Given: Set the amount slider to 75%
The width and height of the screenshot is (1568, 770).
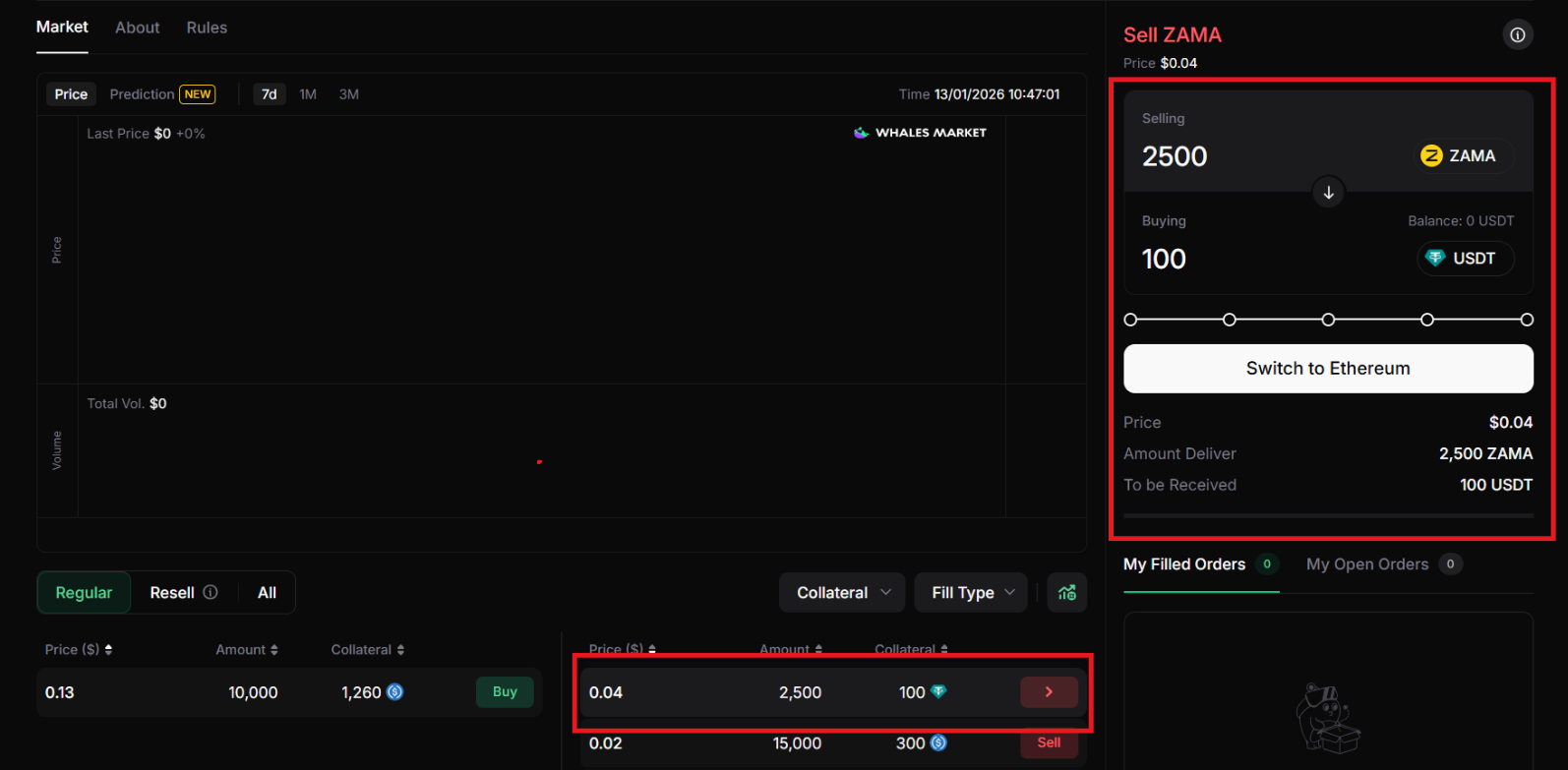Looking at the screenshot, I should (x=1427, y=320).
